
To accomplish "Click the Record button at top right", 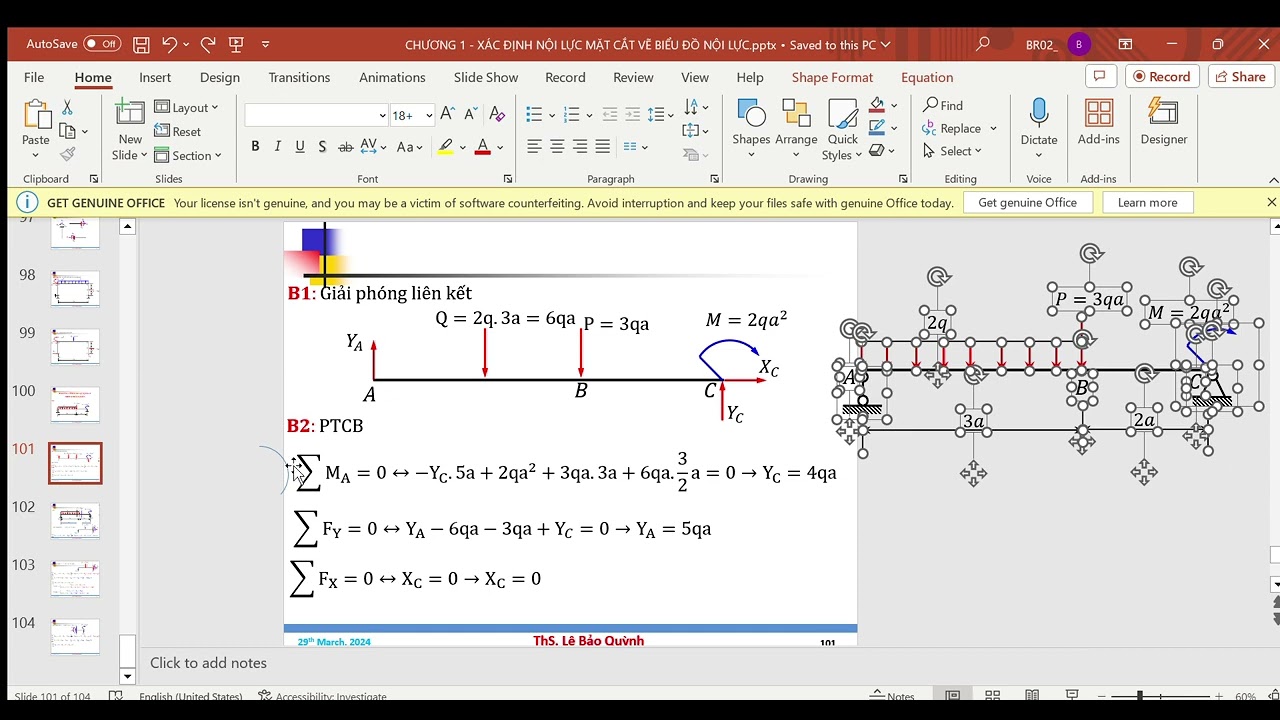I will point(1162,76).
